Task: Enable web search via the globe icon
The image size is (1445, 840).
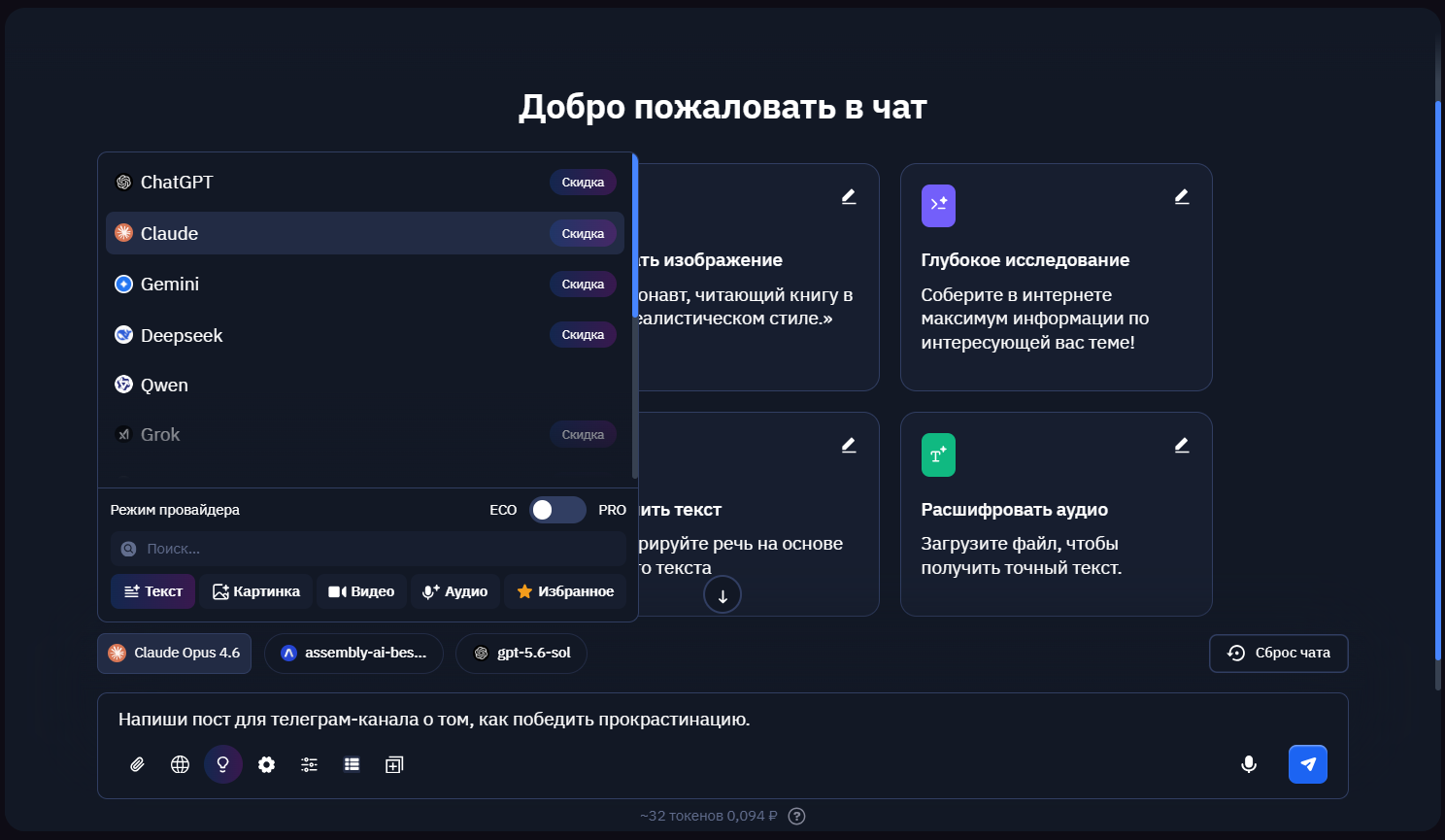Action: (x=180, y=765)
